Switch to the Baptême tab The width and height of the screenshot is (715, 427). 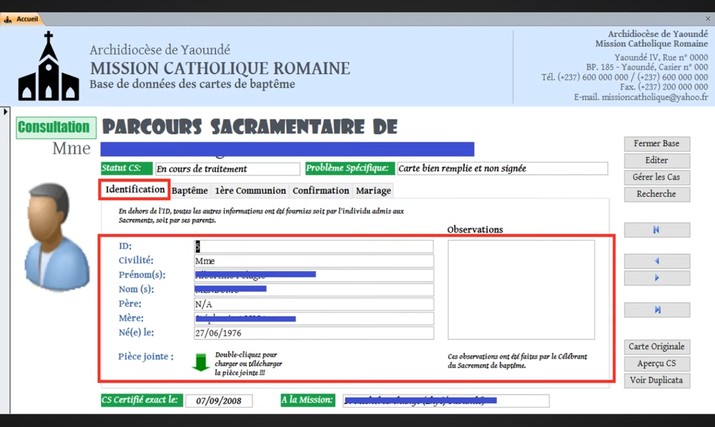pos(190,191)
